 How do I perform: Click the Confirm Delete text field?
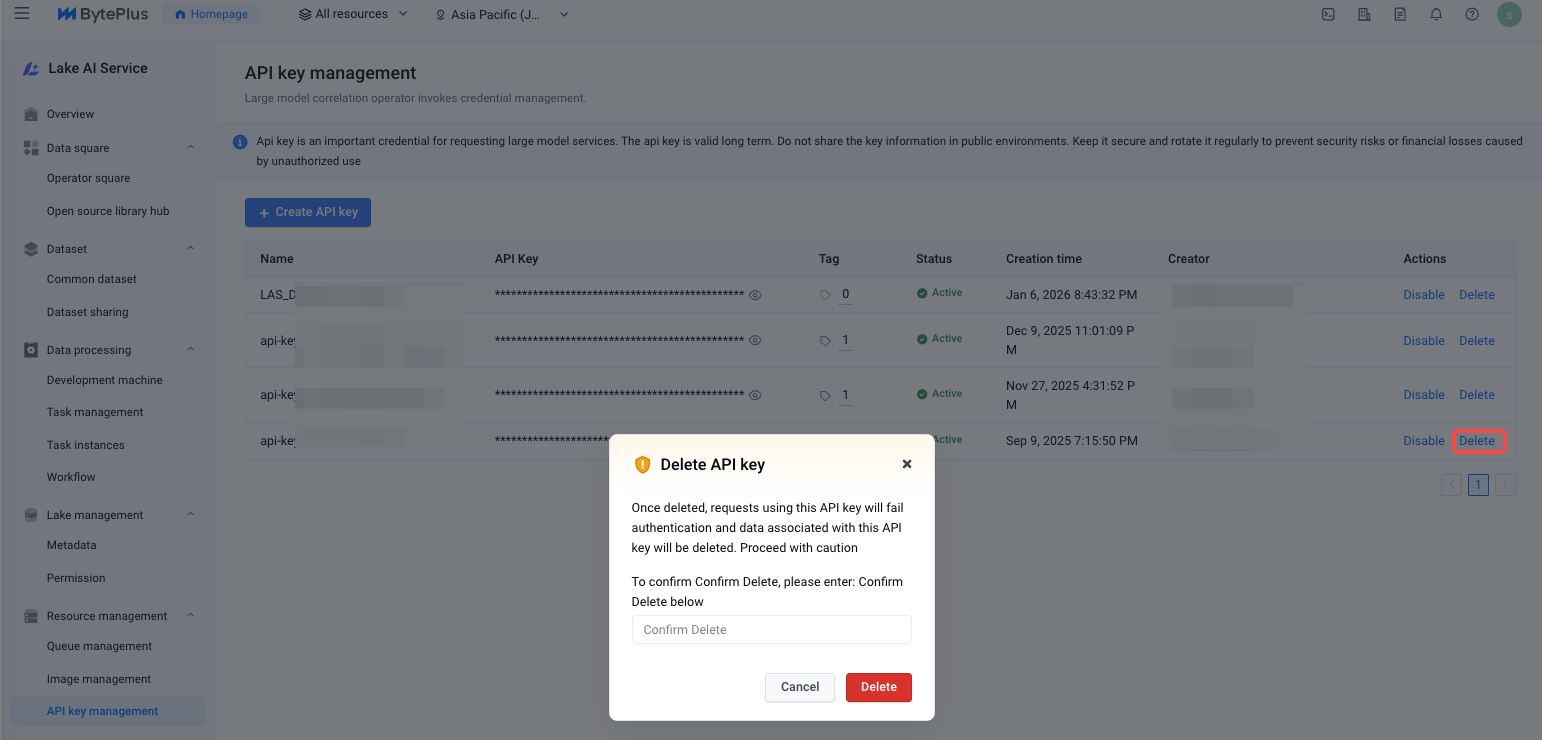pos(771,630)
